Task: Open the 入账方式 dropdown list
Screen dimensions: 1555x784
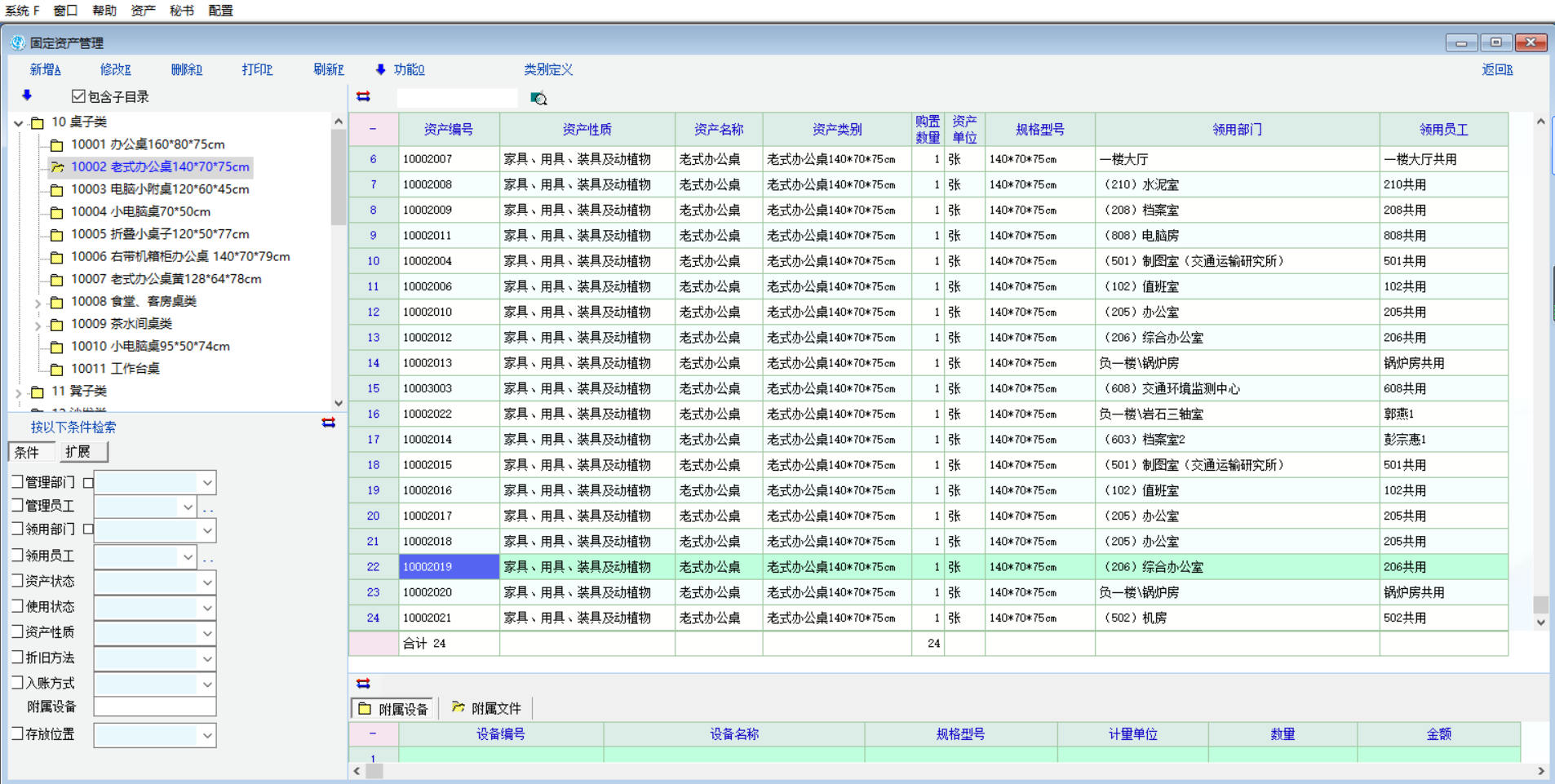Action: pos(207,684)
